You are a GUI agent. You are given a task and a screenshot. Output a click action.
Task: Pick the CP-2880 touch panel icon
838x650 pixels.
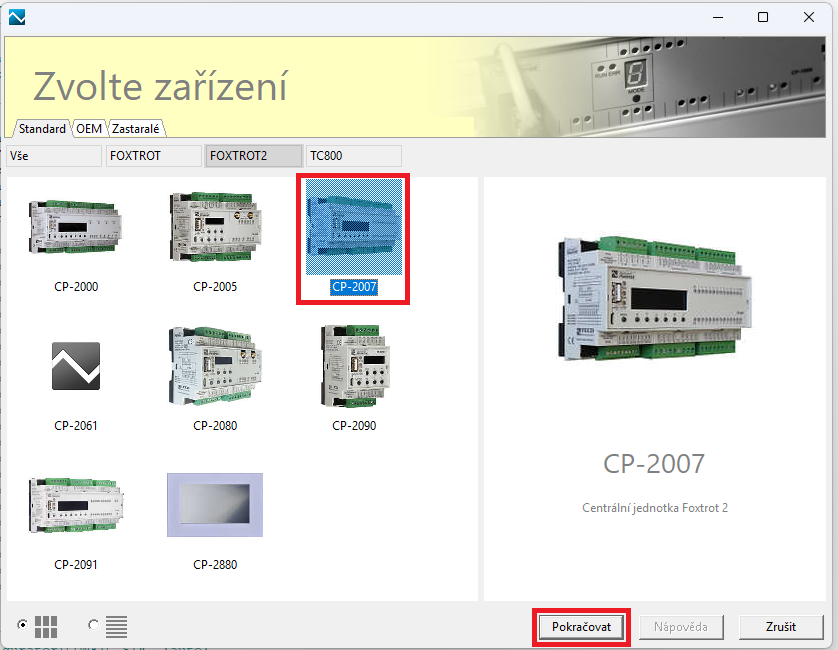(x=215, y=505)
